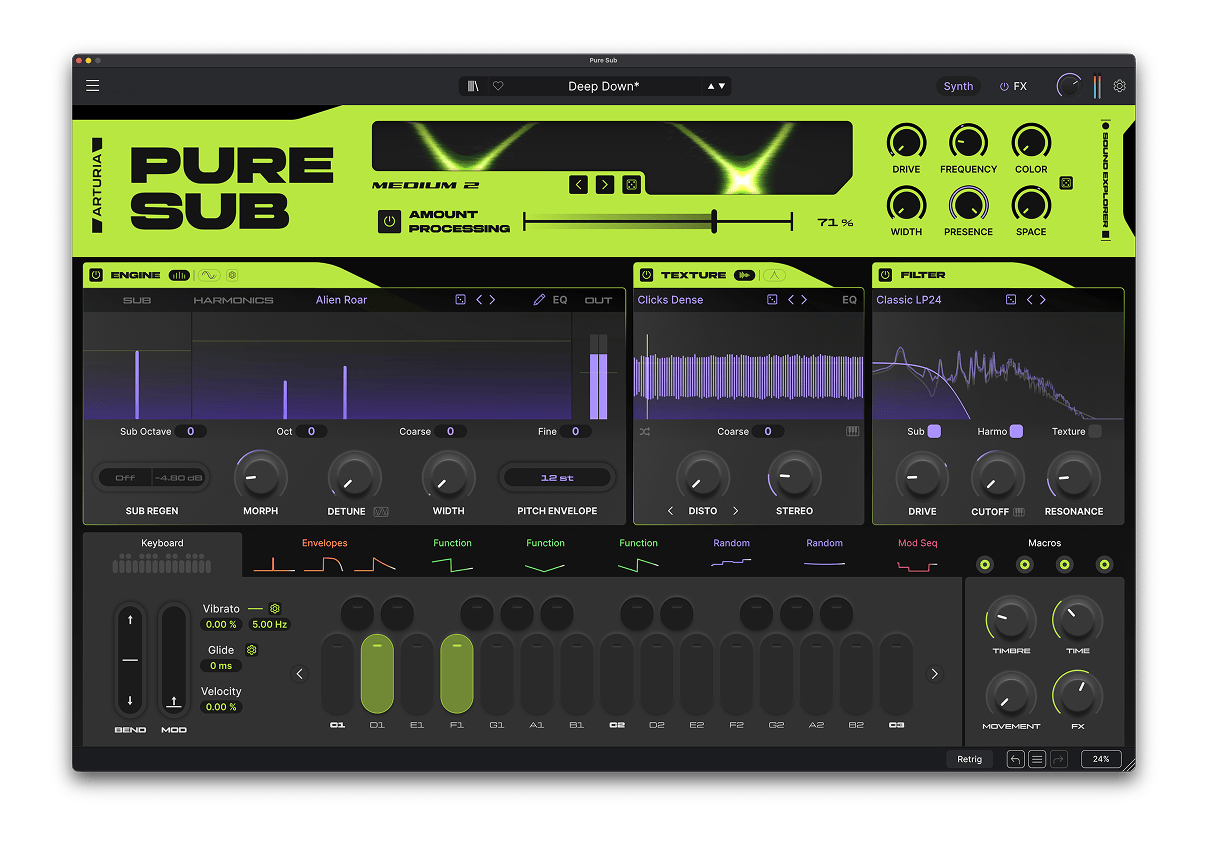Click the Detune waveform icon
The width and height of the screenshot is (1209, 843).
381,512
